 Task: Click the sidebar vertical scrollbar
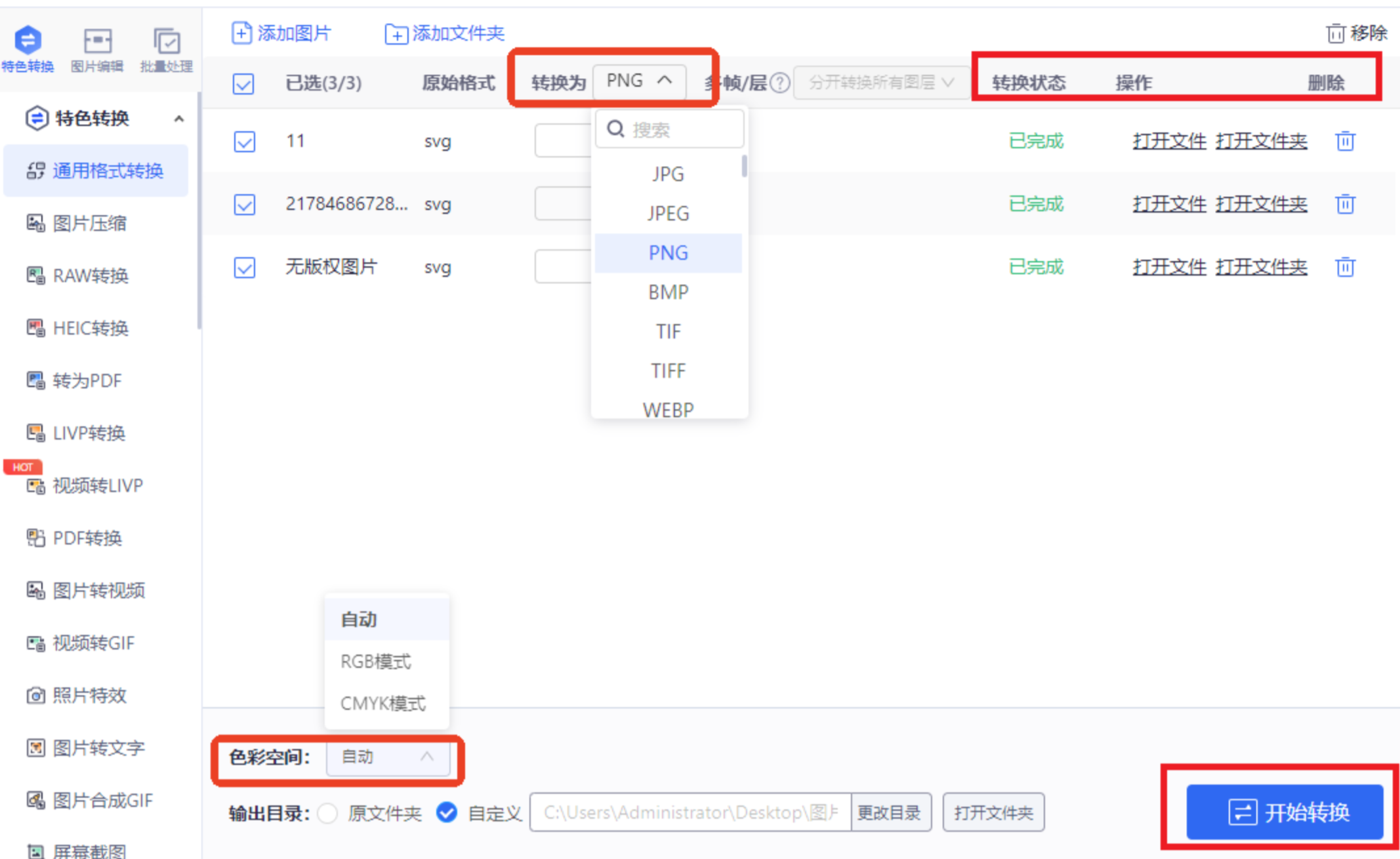pos(199,210)
